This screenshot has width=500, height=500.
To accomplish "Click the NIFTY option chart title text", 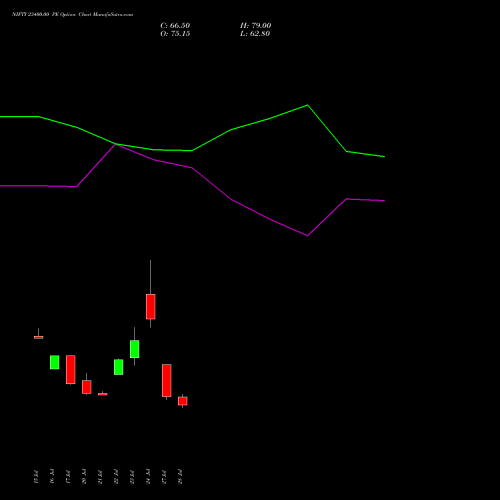I will [x=72, y=14].
